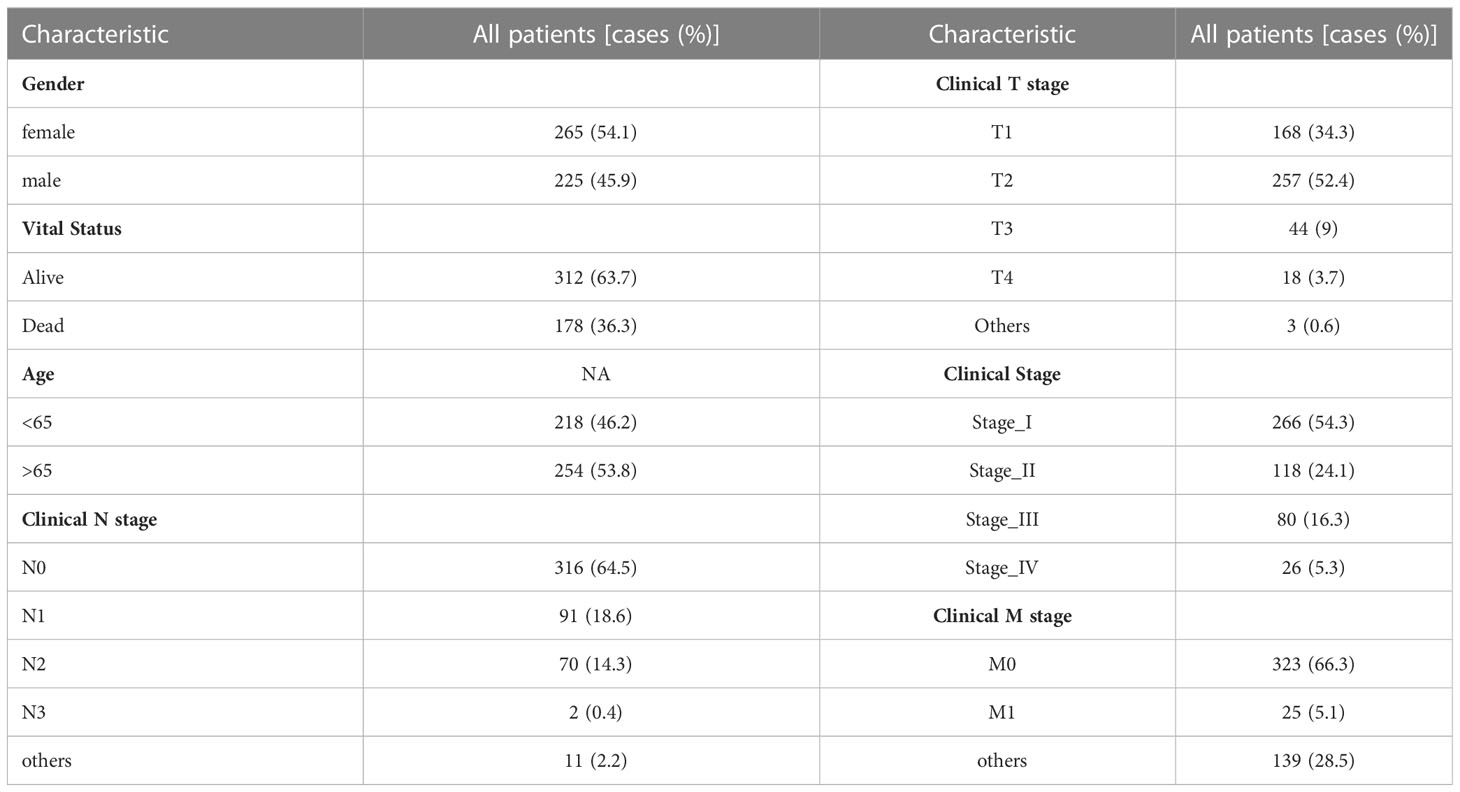
Task: Click the <65 value 218 (46.2)
Action: (591, 422)
